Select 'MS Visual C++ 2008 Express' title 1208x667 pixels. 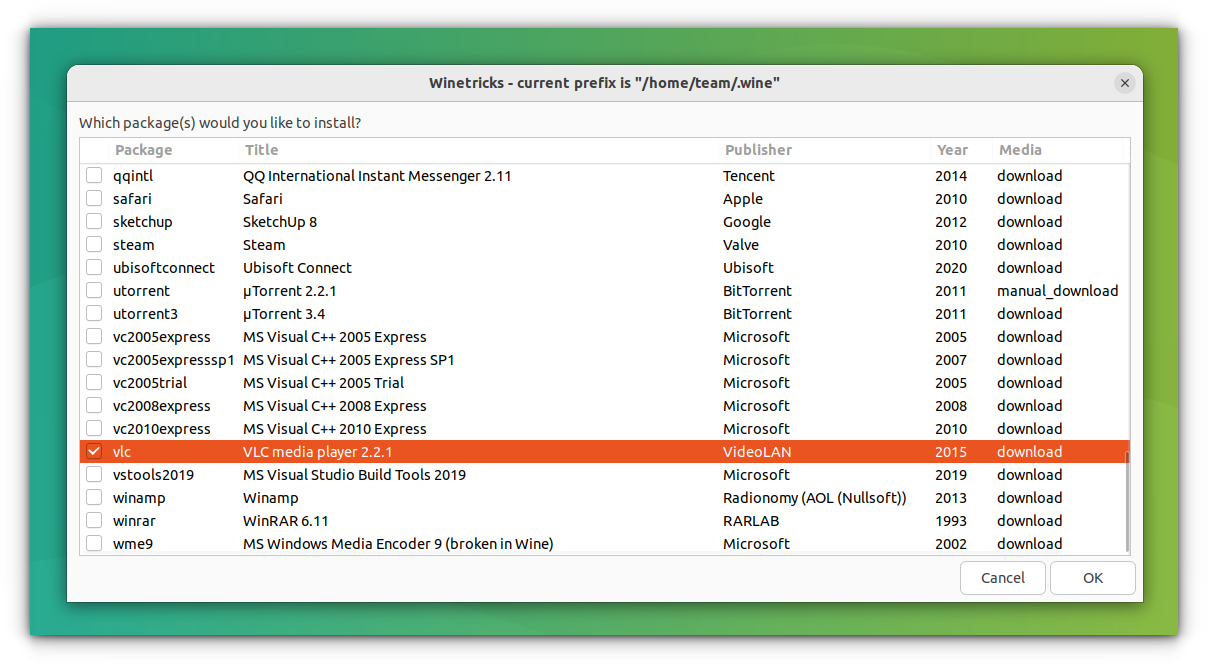pos(335,406)
